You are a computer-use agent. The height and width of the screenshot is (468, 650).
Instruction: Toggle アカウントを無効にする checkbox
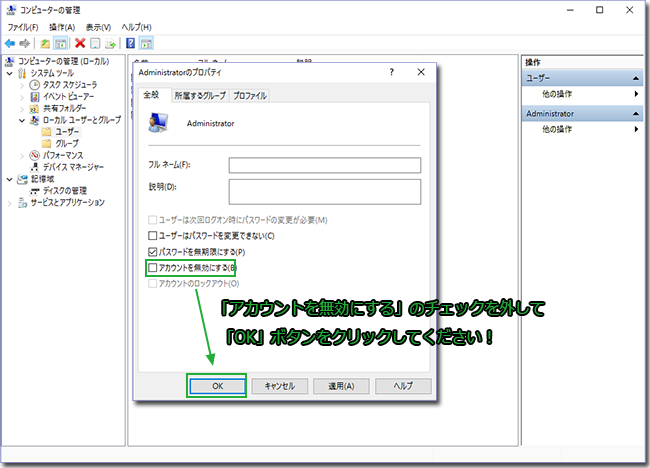pyautogui.click(x=153, y=268)
